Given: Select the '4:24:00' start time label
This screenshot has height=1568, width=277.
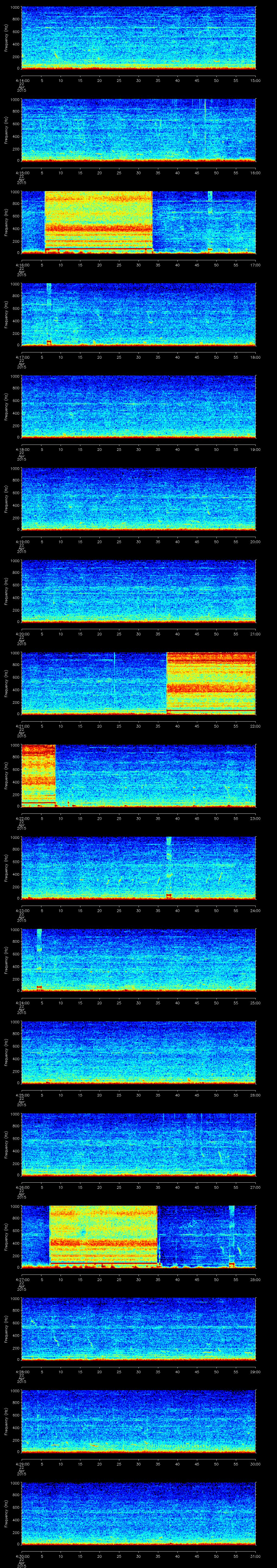Looking at the screenshot, I should pyautogui.click(x=22, y=1003).
